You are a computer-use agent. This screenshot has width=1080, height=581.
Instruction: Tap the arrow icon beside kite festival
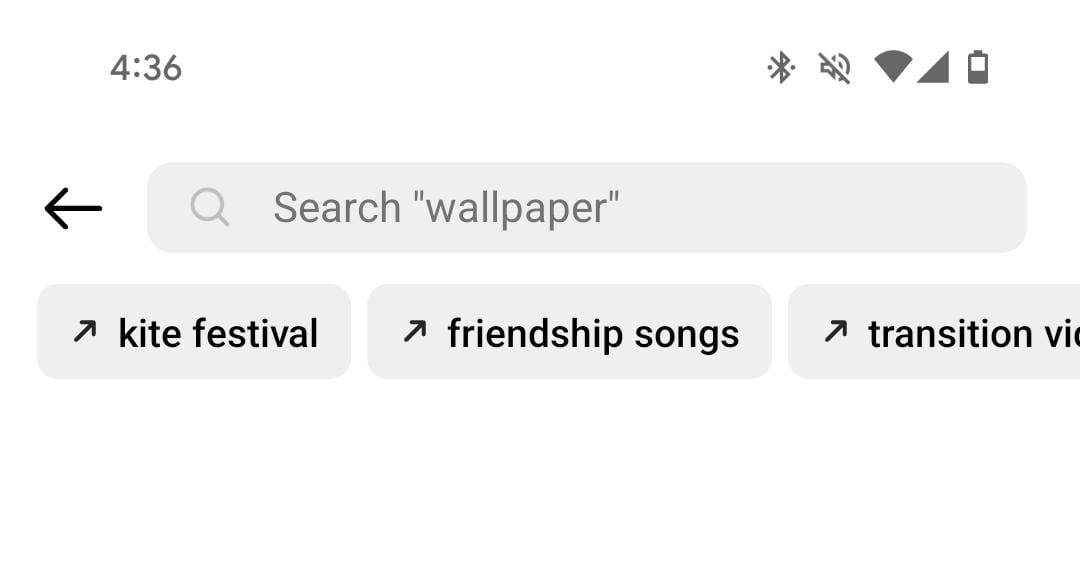[85, 331]
